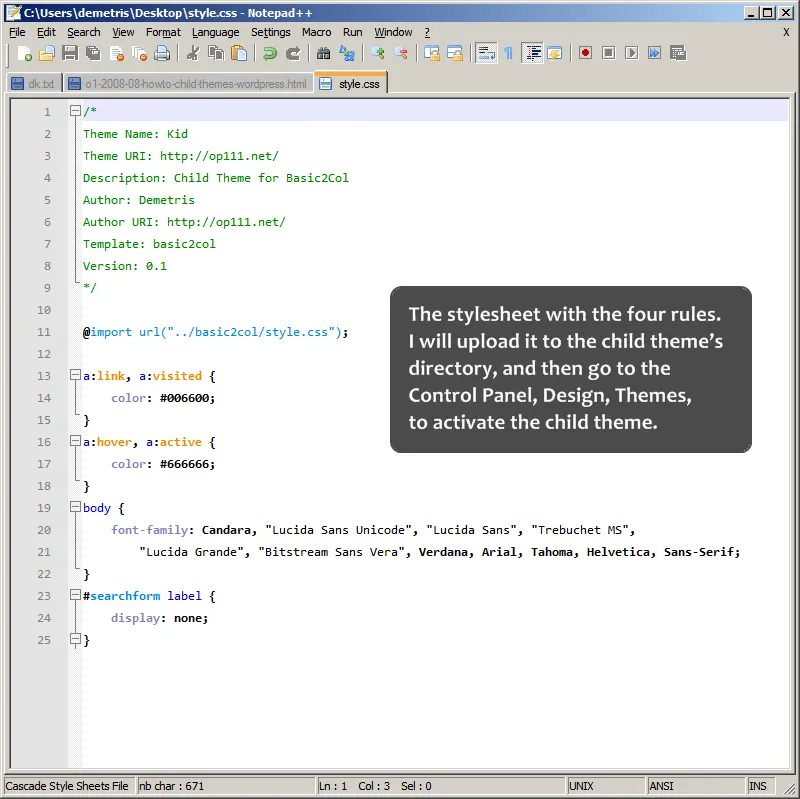Open the View menu
800x799 pixels.
(123, 32)
